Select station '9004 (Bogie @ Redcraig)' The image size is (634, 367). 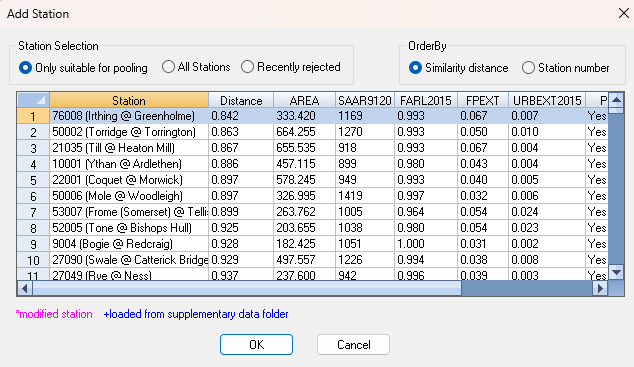pos(129,244)
